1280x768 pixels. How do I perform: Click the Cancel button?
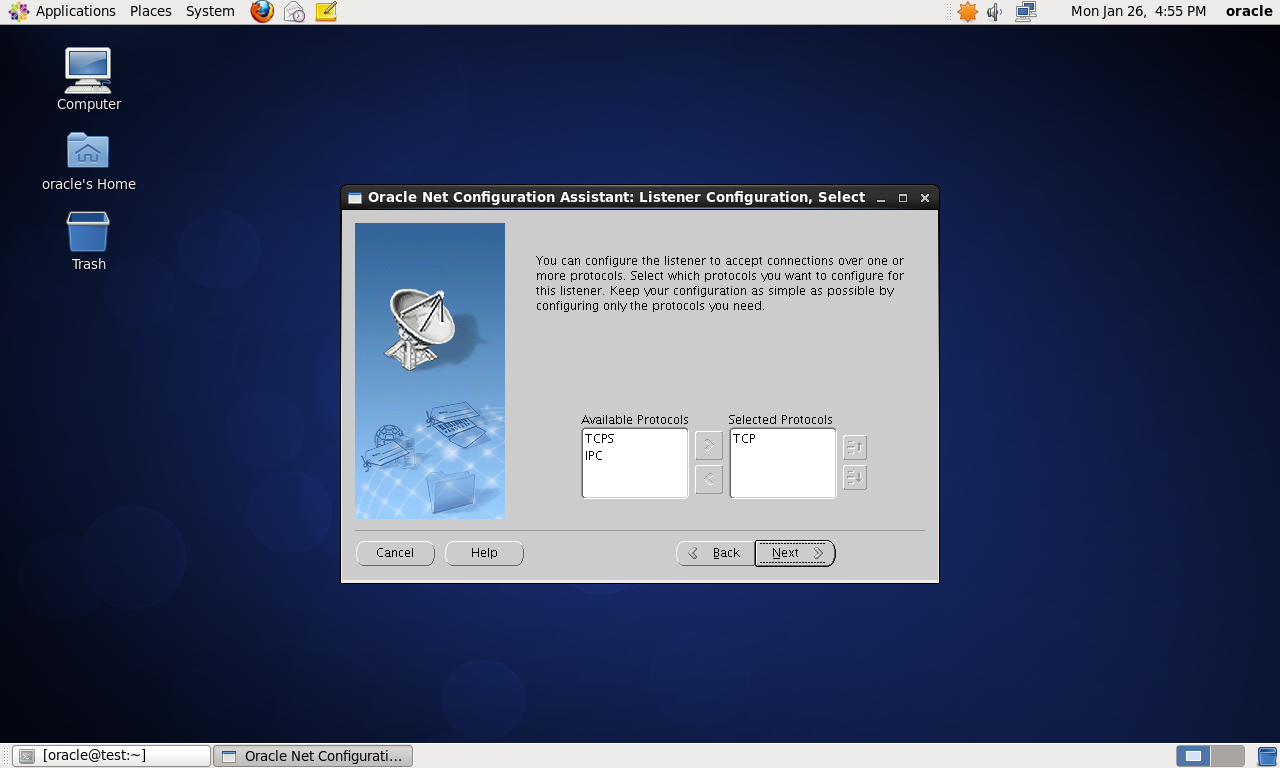coord(395,553)
